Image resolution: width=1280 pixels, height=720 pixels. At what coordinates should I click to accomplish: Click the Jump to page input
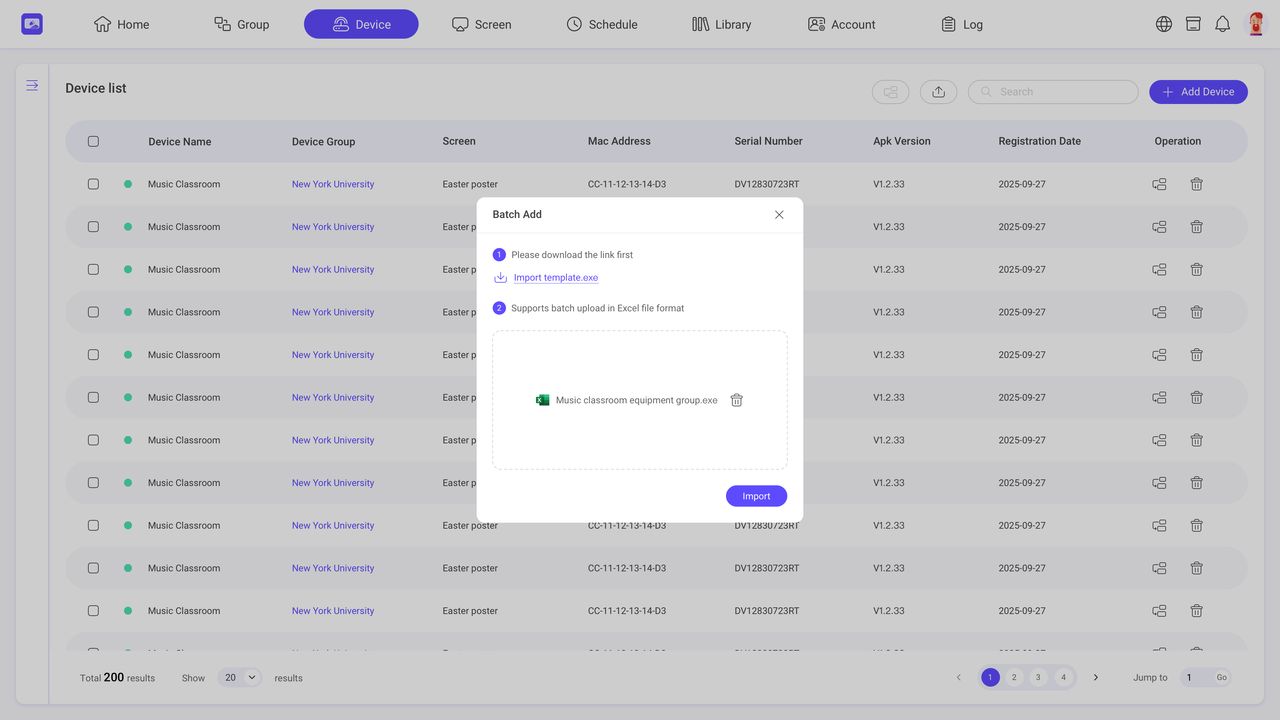(x=1197, y=677)
